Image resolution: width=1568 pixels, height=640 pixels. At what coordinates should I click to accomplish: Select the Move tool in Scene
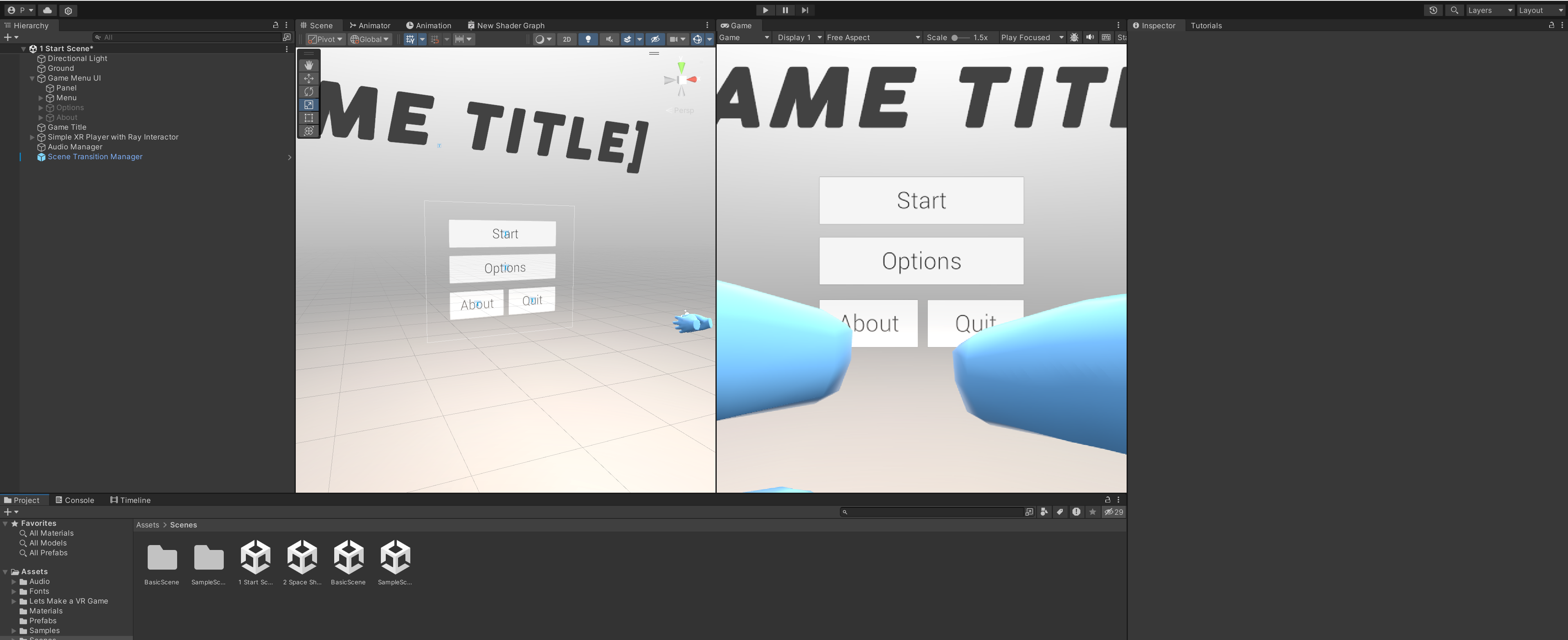click(x=308, y=79)
